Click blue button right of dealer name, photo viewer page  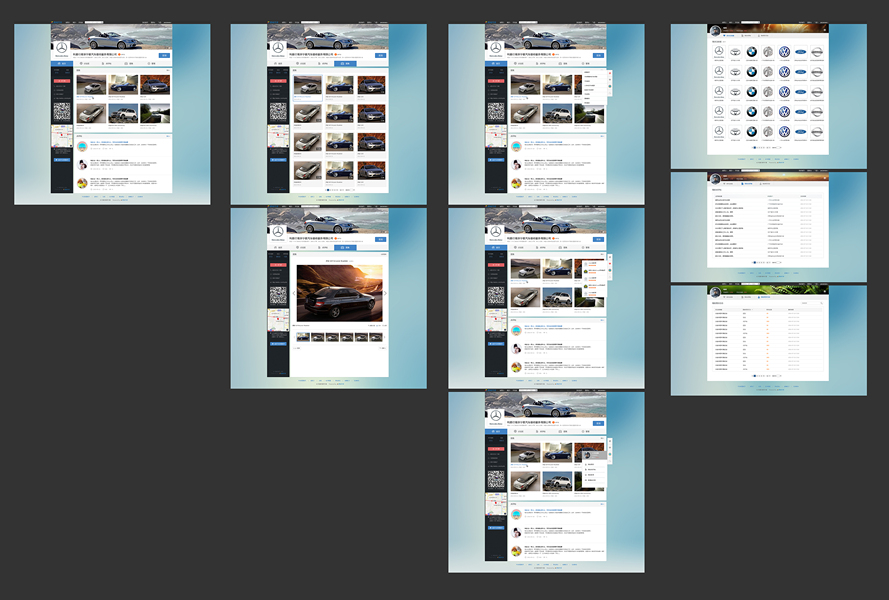click(381, 239)
